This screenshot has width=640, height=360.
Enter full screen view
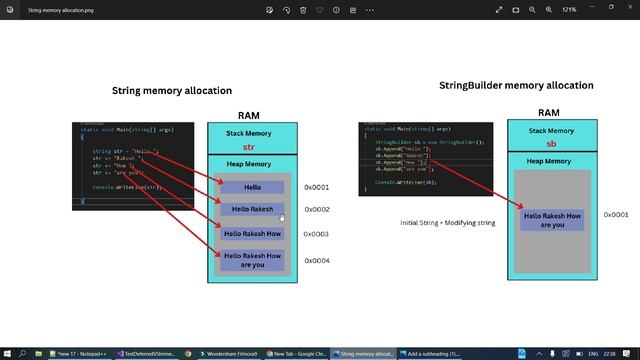click(x=499, y=10)
